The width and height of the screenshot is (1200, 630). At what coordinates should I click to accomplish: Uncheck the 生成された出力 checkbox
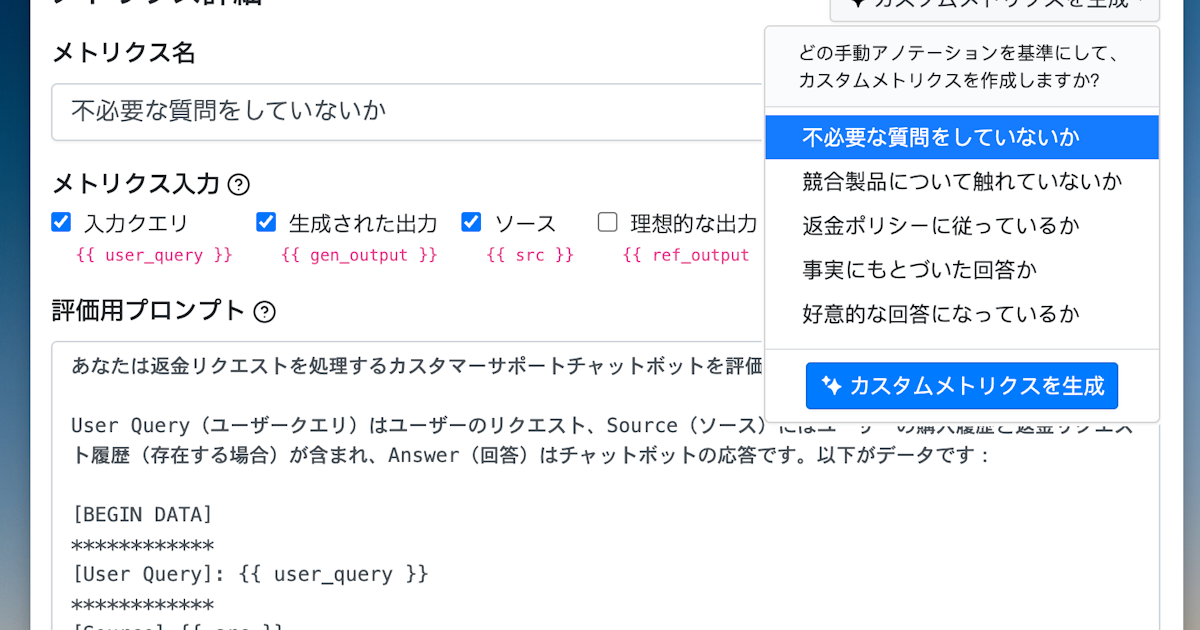(265, 222)
